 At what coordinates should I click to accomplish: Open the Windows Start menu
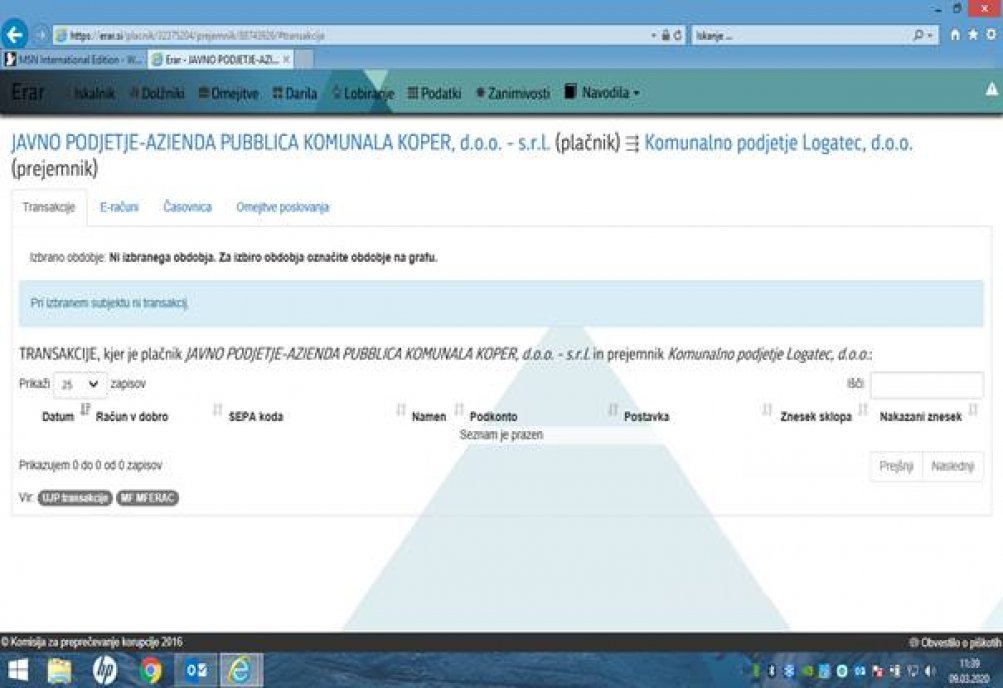point(17,671)
